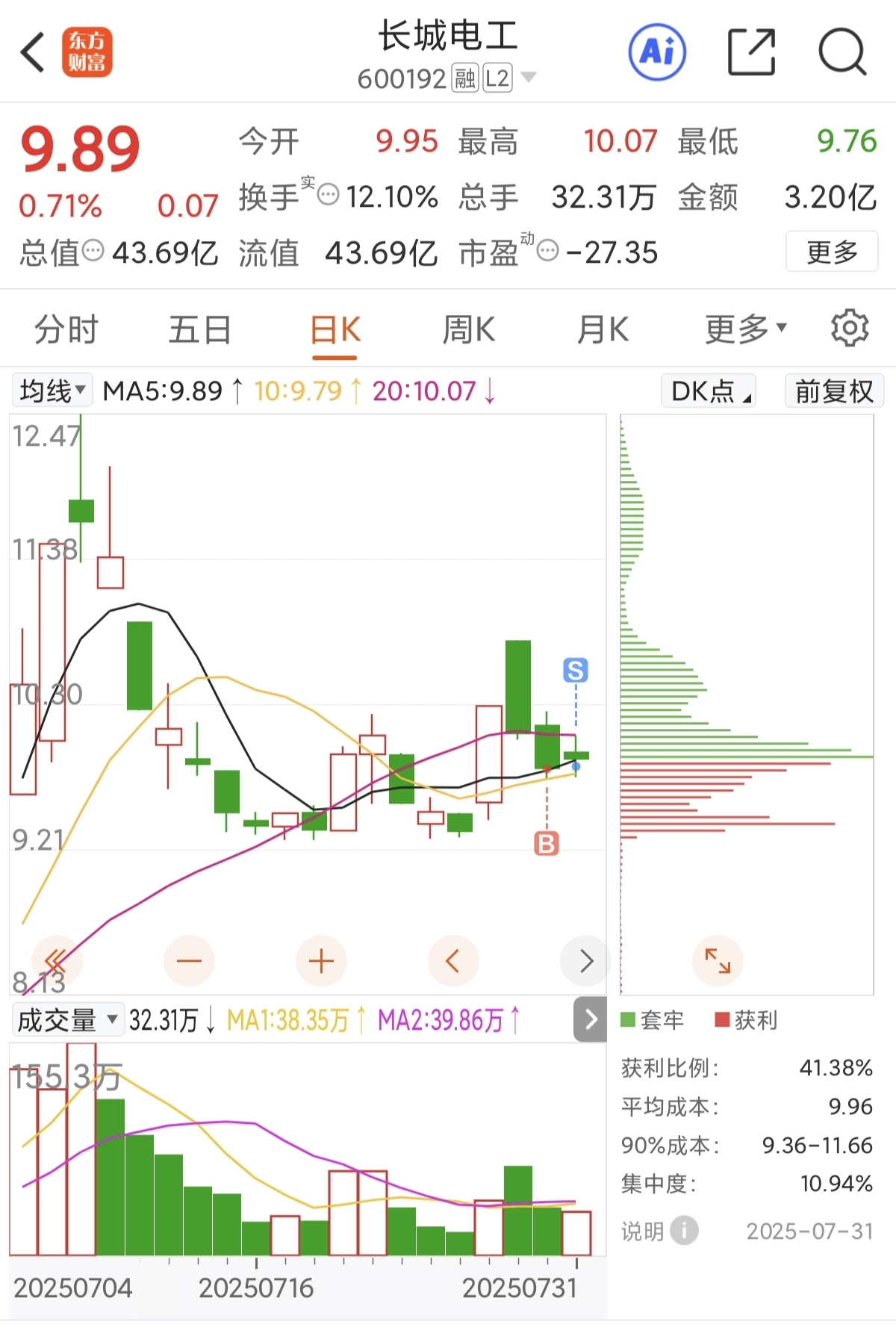Image resolution: width=896 pixels, height=1336 pixels.
Task: Zoom in chart with plus icon
Action: pyautogui.click(x=321, y=961)
